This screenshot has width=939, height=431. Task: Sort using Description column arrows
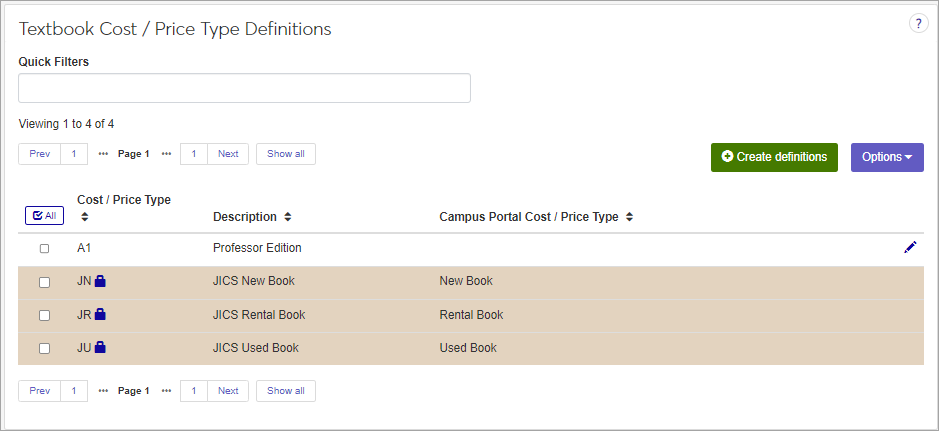click(x=288, y=217)
